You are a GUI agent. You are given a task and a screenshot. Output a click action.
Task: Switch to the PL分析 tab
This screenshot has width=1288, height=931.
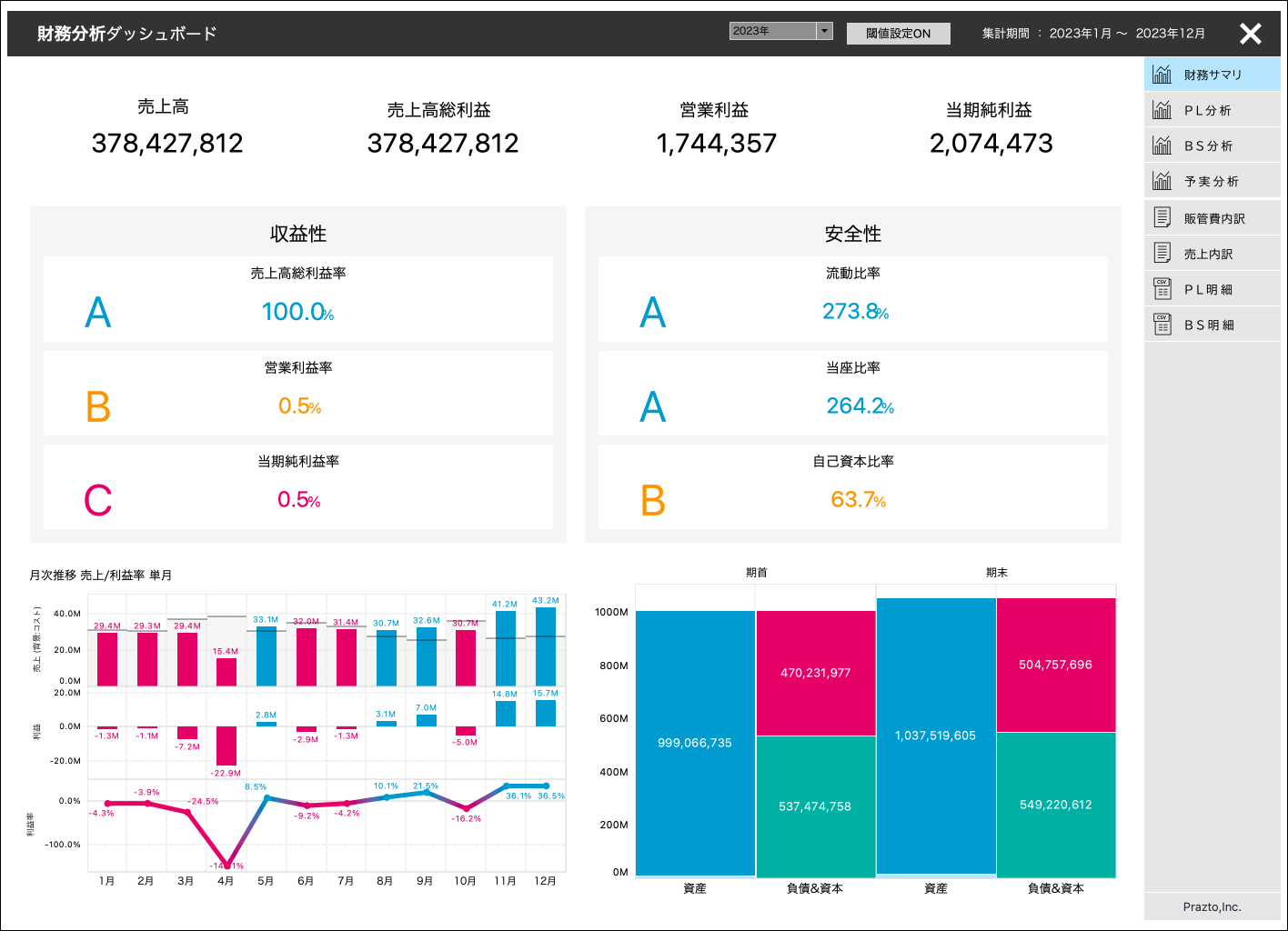click(1210, 109)
